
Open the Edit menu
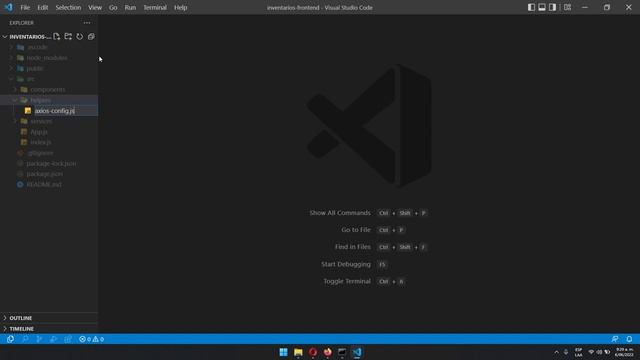(42, 7)
